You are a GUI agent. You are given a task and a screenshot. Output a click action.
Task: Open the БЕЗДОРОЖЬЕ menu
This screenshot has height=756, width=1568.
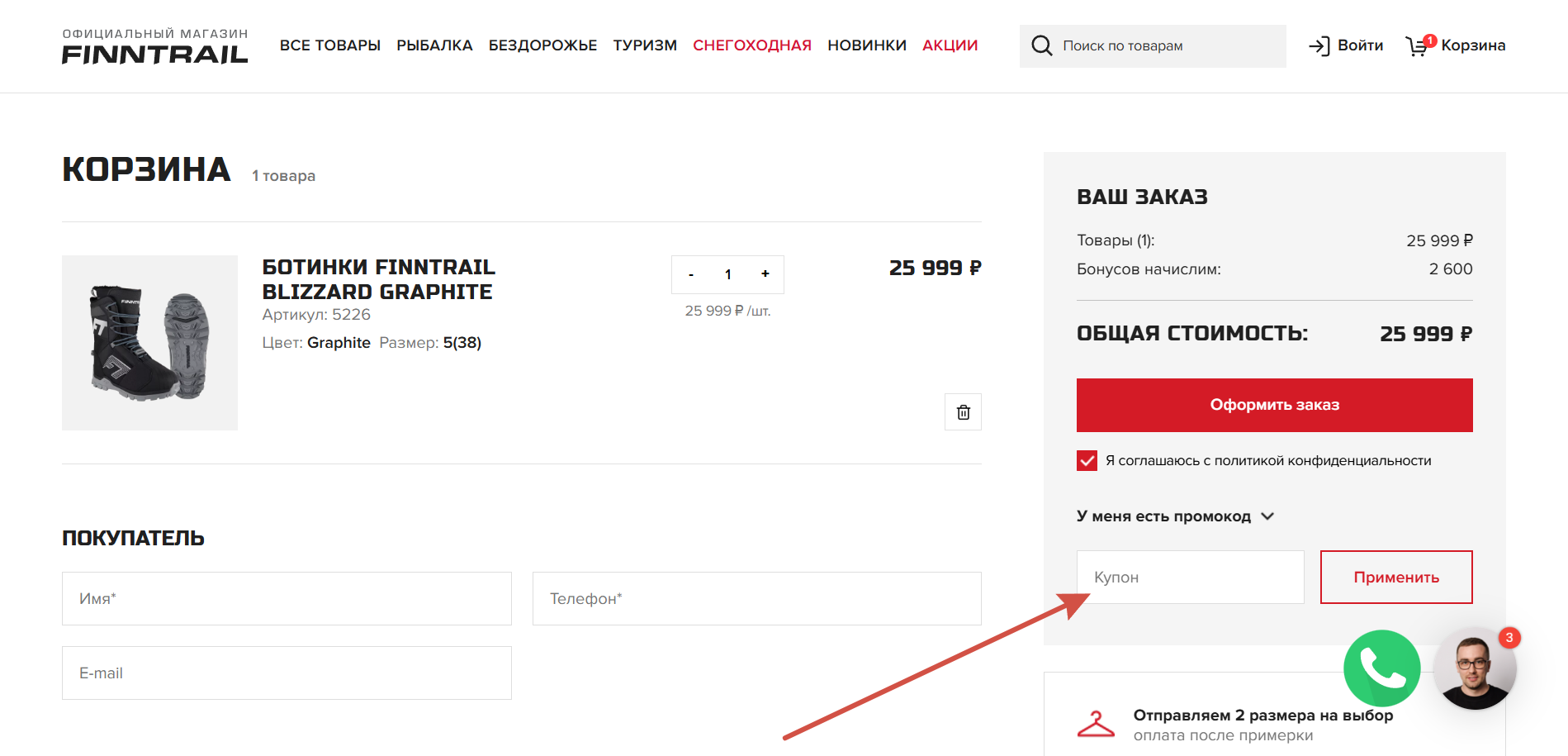click(542, 45)
